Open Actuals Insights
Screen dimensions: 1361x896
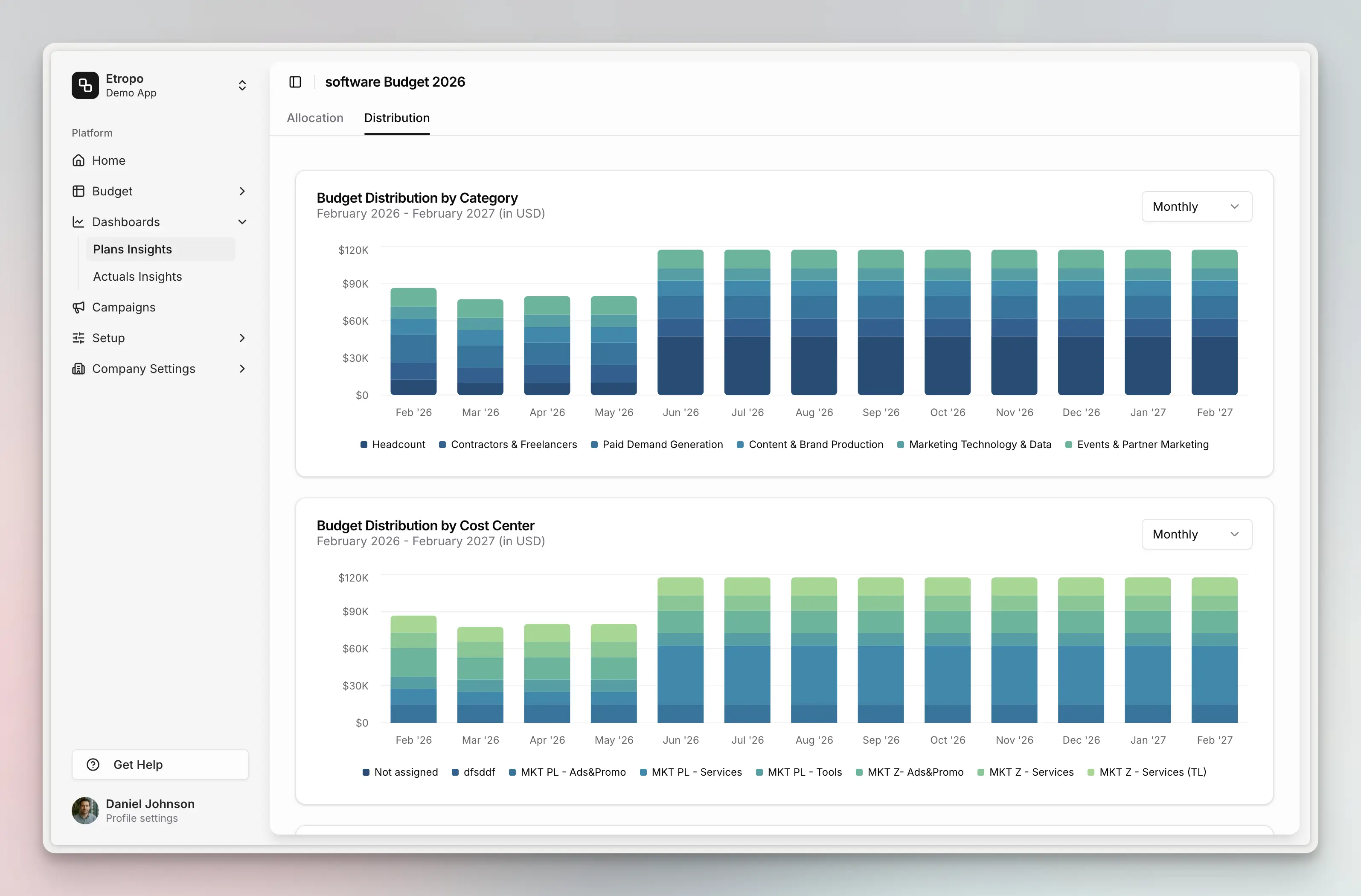pos(137,276)
